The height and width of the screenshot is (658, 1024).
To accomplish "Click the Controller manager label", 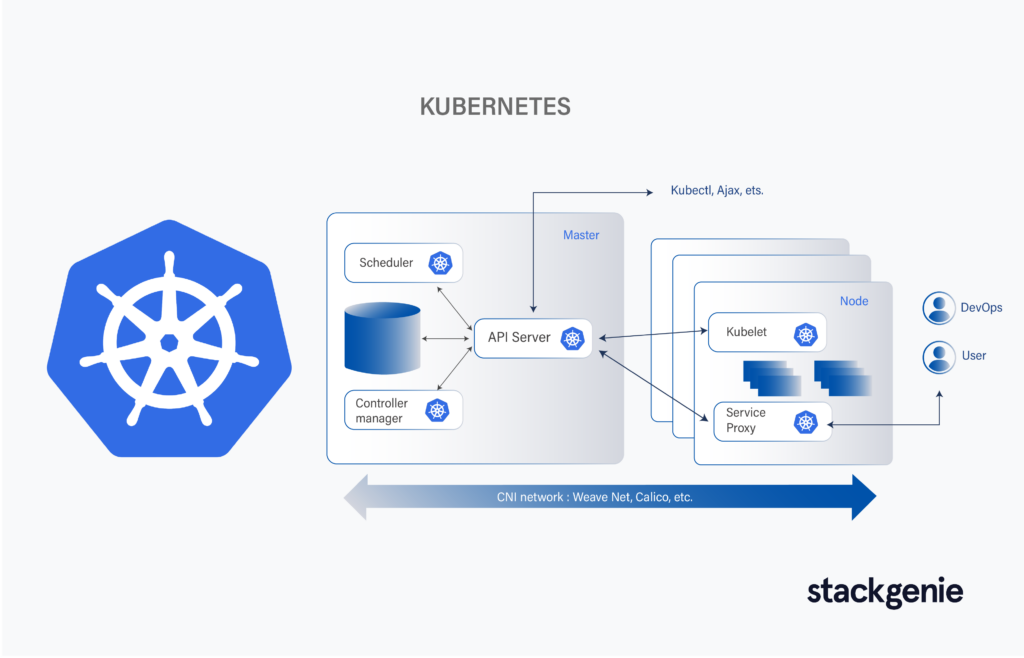I will [381, 411].
